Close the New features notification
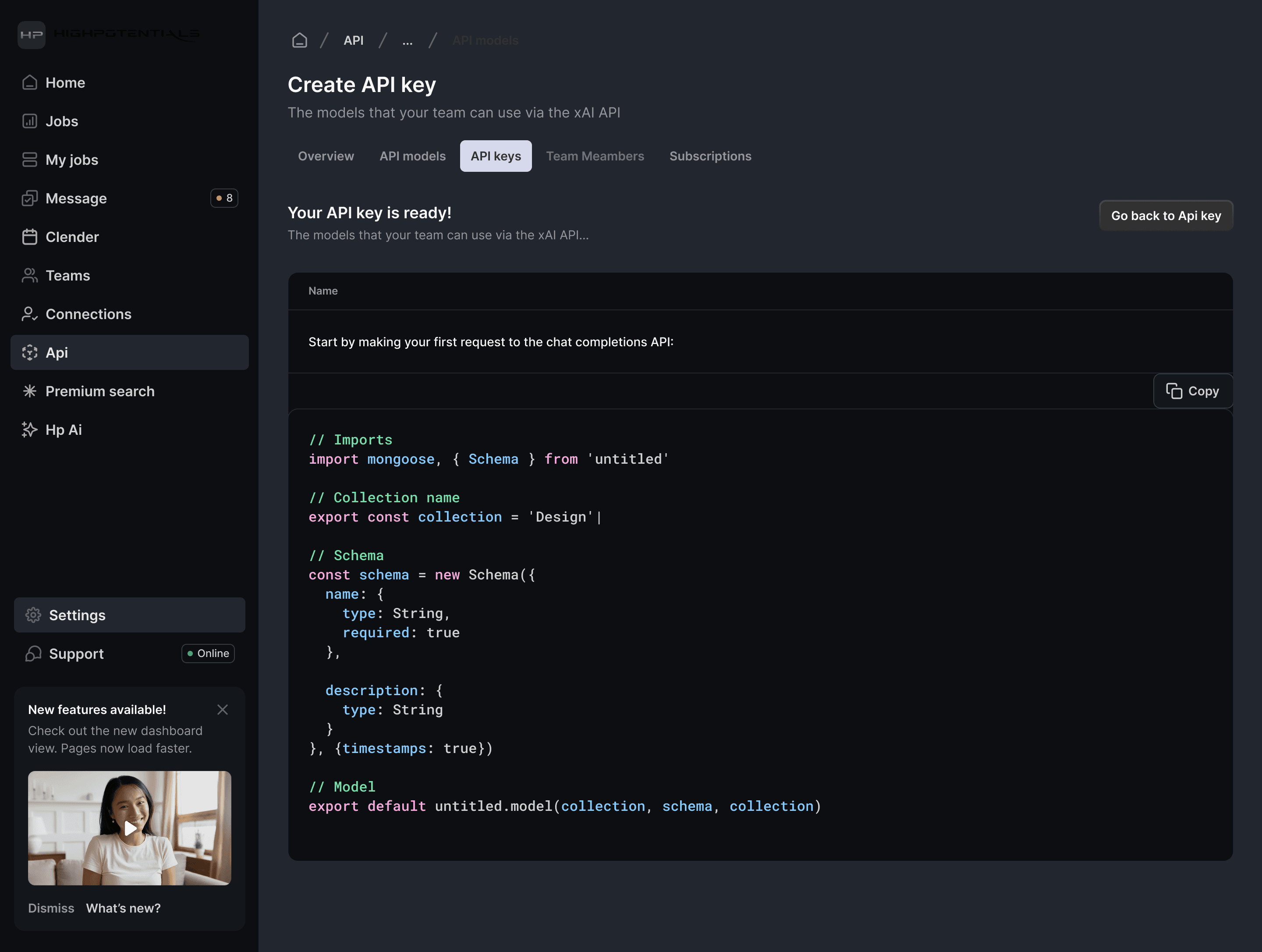The image size is (1262, 952). (223, 710)
